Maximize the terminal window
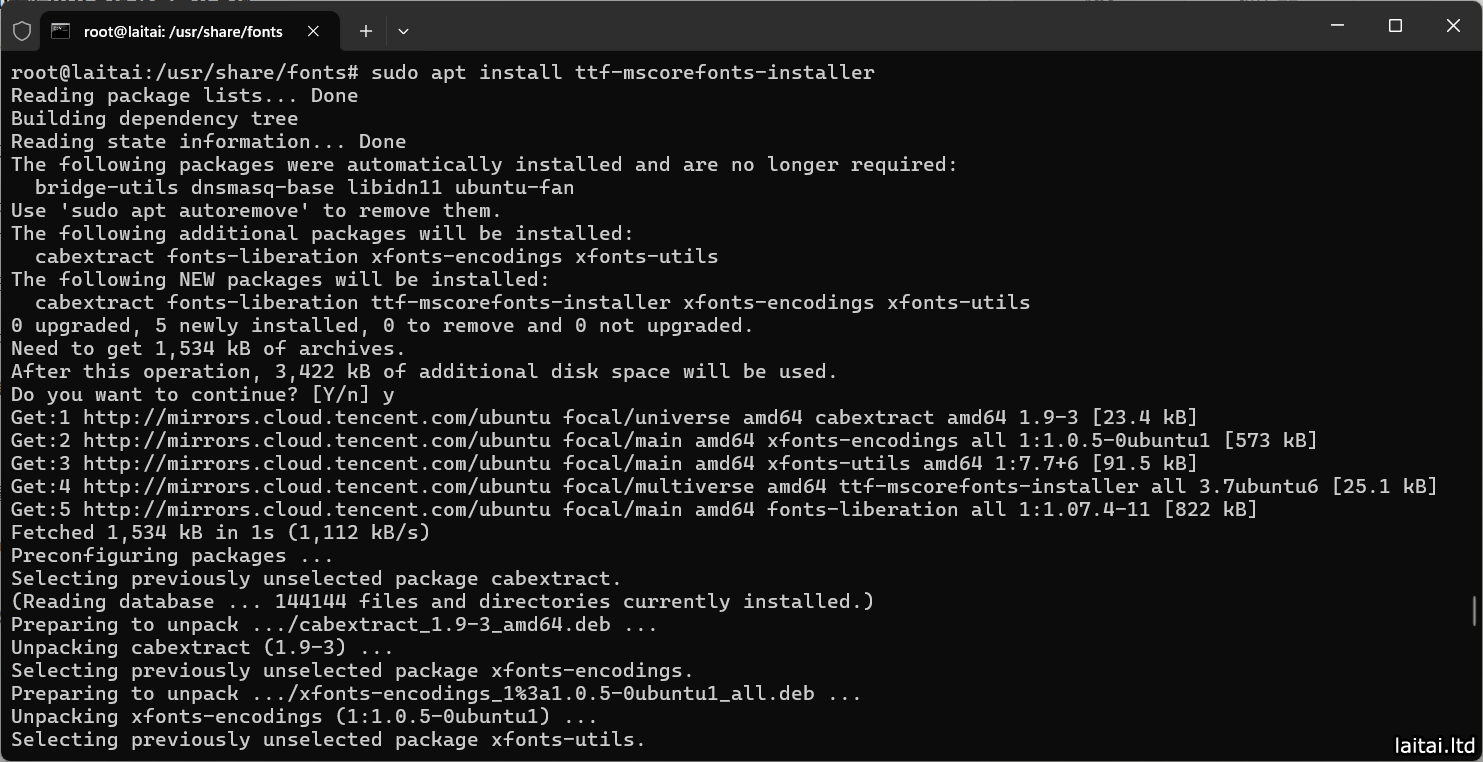The image size is (1483, 762). 1395,26
